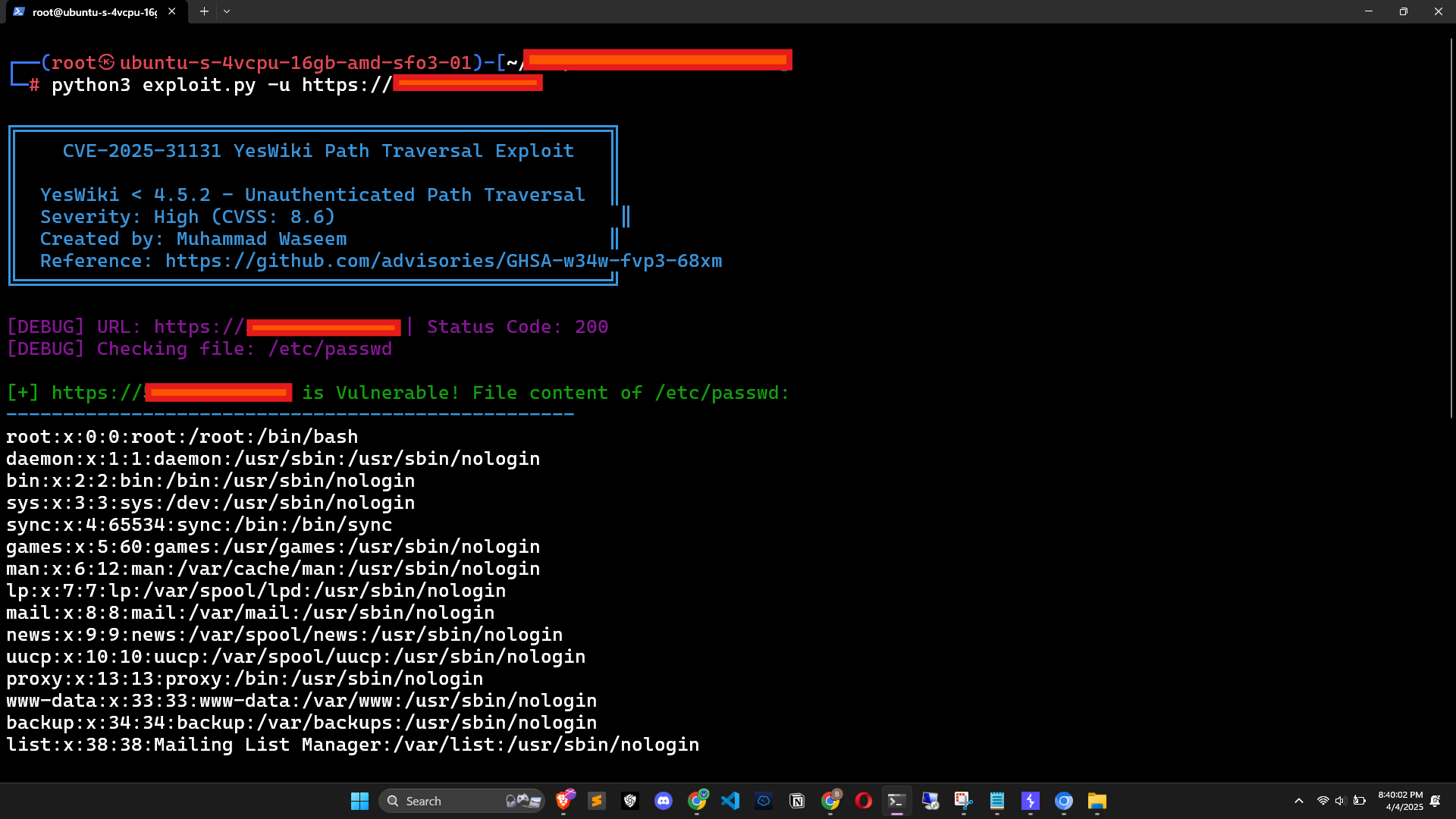Screen dimensions: 1456x819
Task: Click the 'daemon:x:1:1' passwd entry
Action: pos(273,459)
